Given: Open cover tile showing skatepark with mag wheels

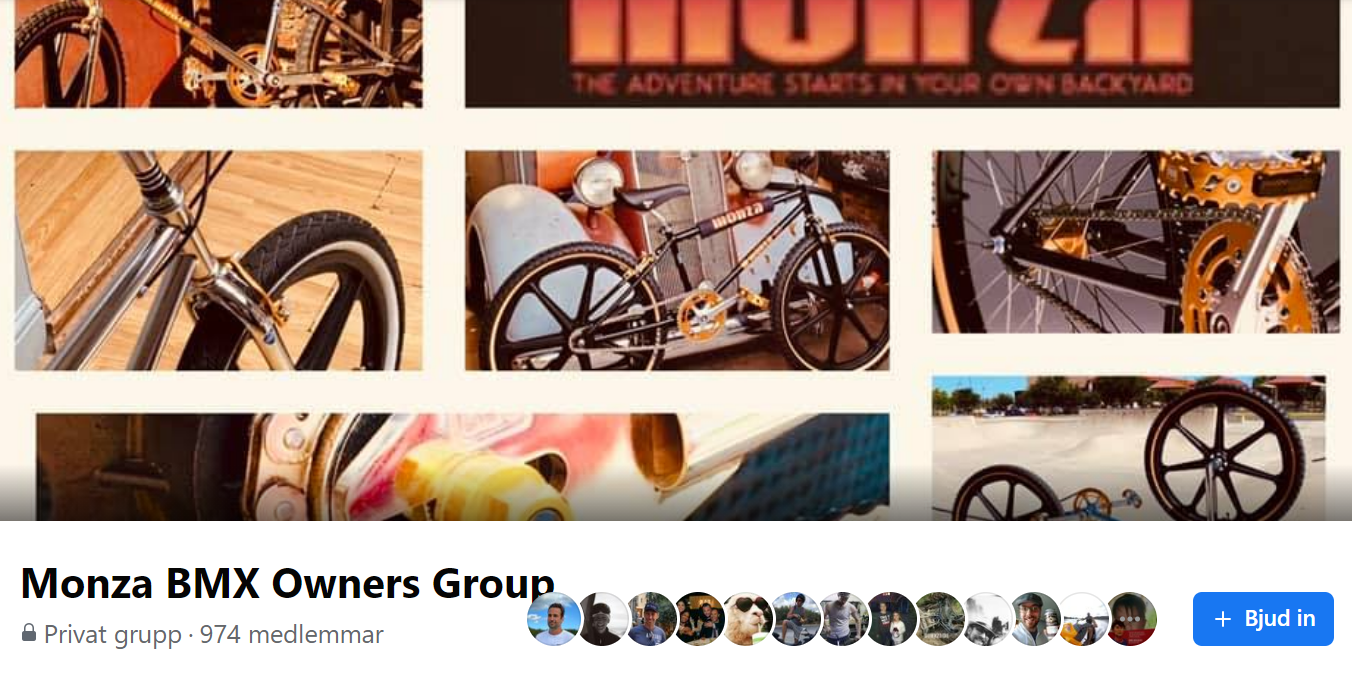Looking at the screenshot, I should [x=1129, y=448].
